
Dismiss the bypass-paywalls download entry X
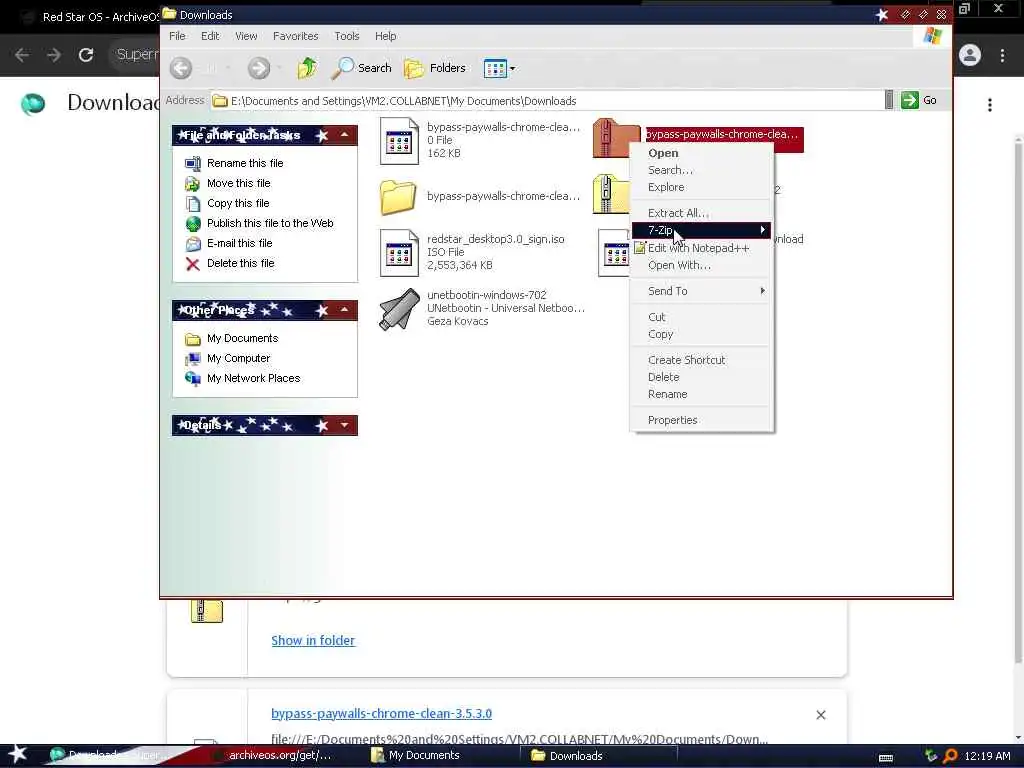821,715
